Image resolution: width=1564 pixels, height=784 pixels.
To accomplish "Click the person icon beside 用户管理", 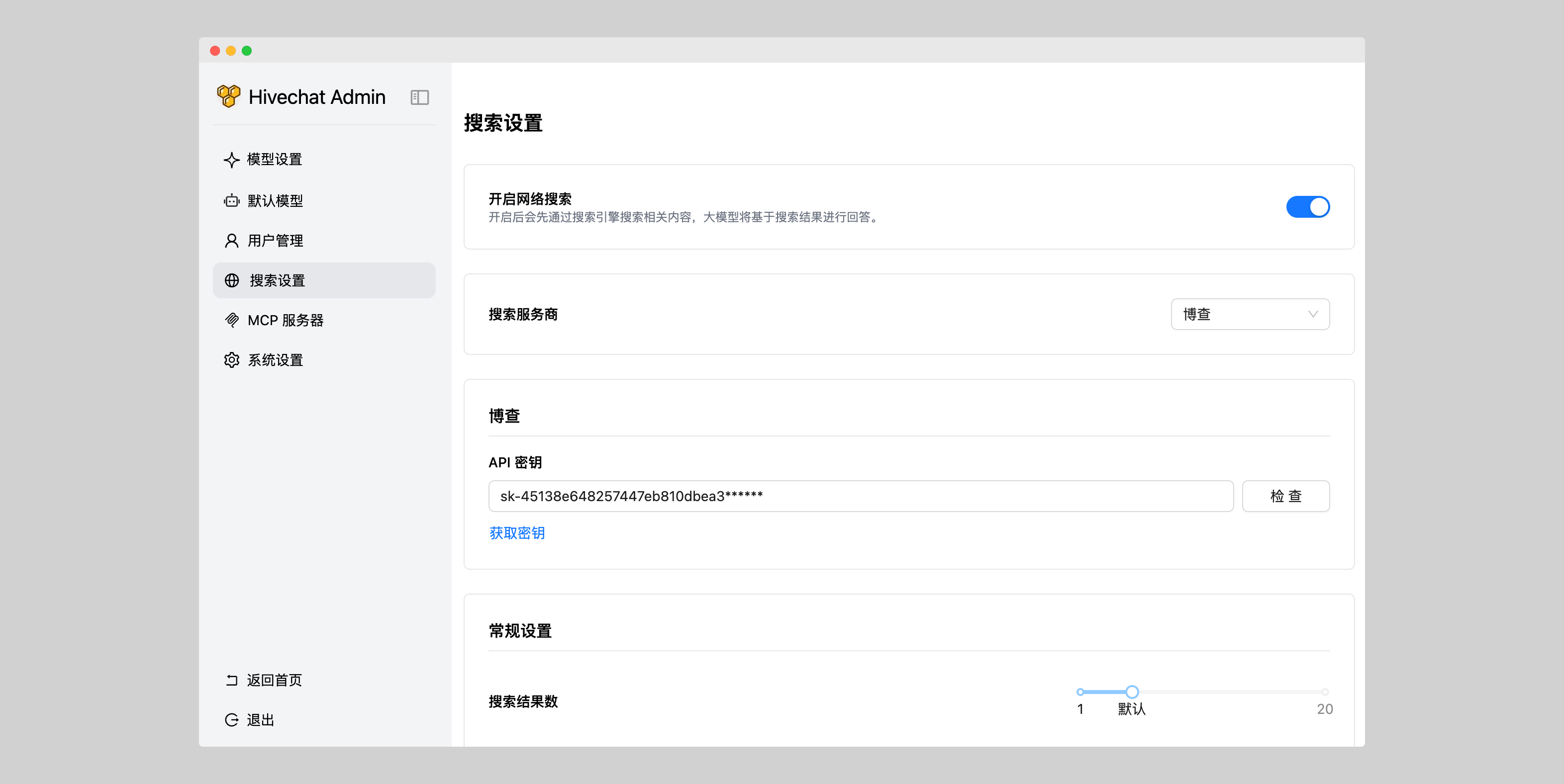I will [231, 240].
